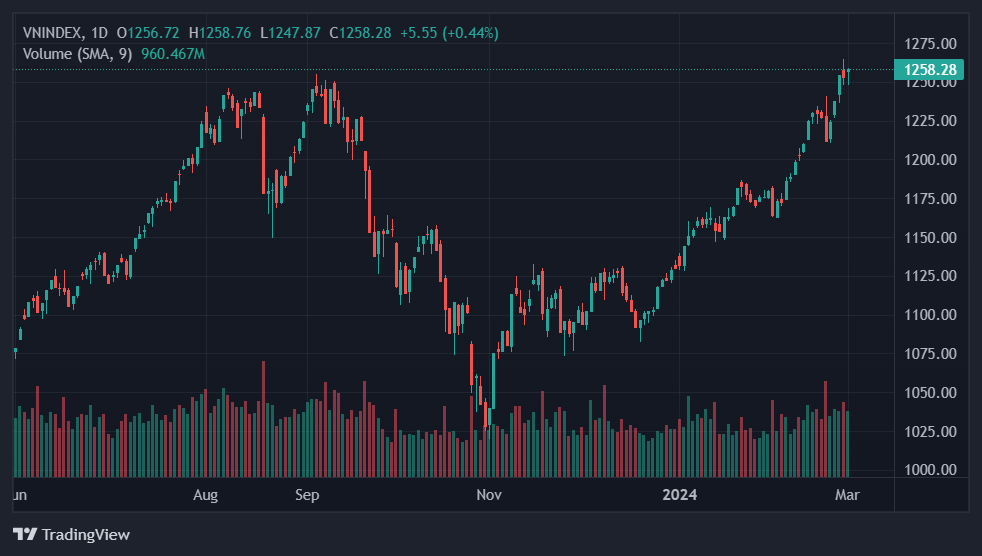The image size is (982, 556).
Task: Click the 1100.00 price axis label
Action: point(930,315)
